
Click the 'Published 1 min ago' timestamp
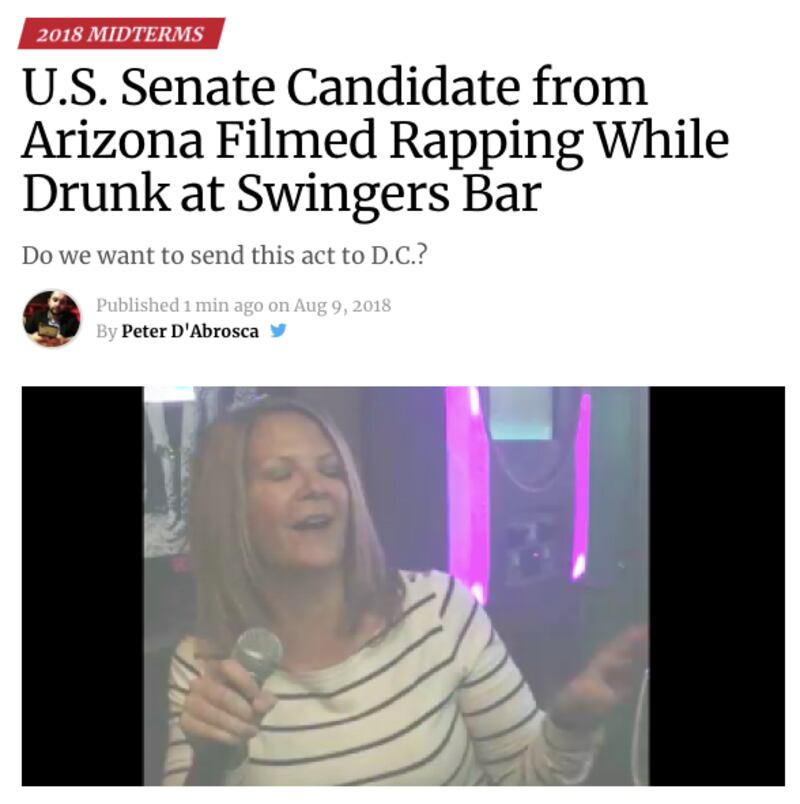(x=179, y=306)
